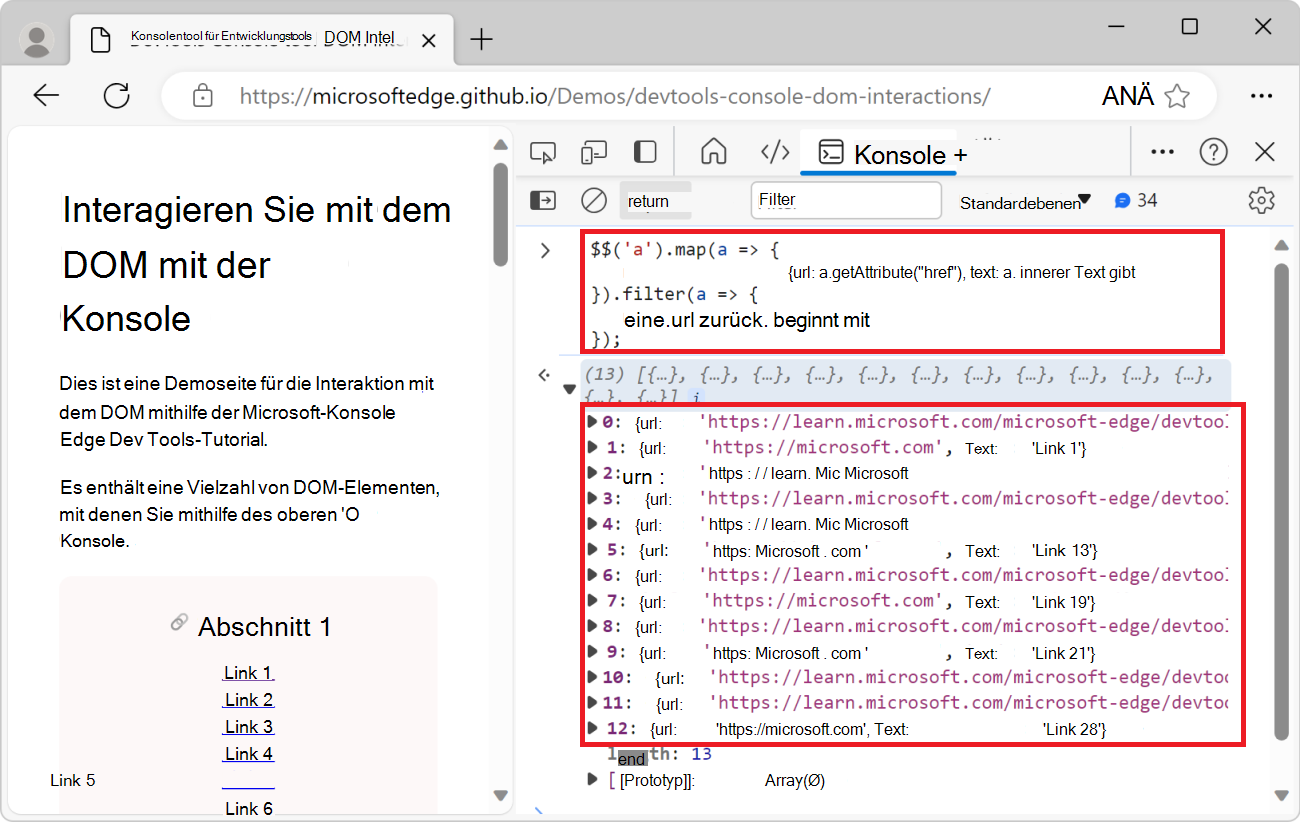Toggle device emulation mode

(x=594, y=151)
